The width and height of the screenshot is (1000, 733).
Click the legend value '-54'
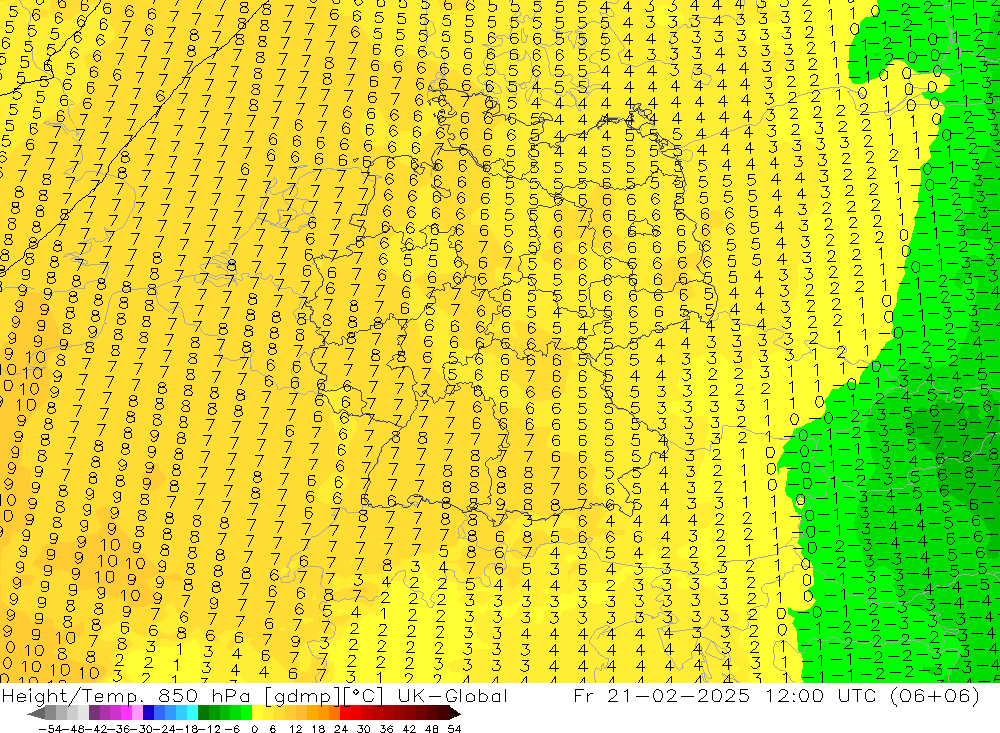tap(50, 729)
